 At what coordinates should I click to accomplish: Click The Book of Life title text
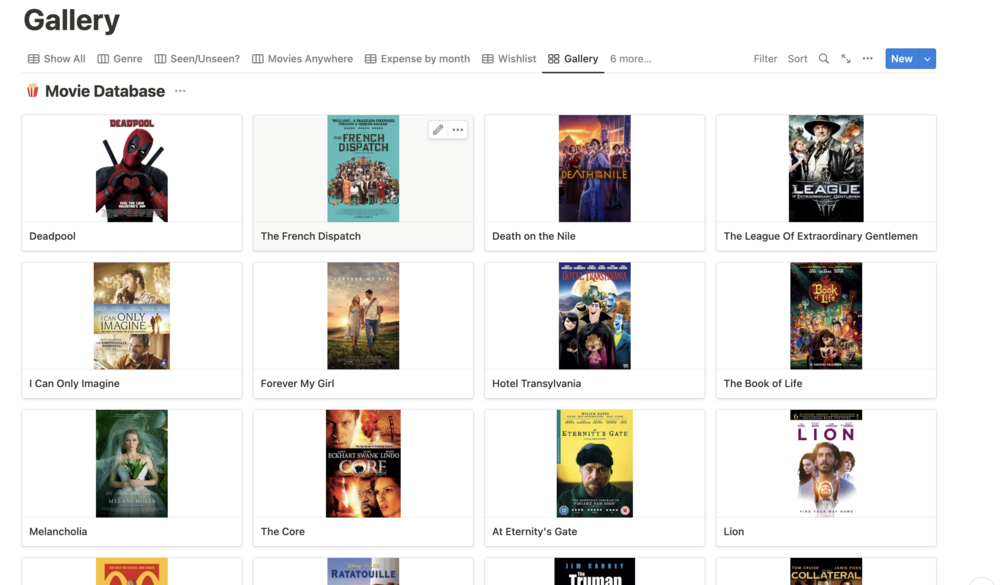(x=763, y=383)
